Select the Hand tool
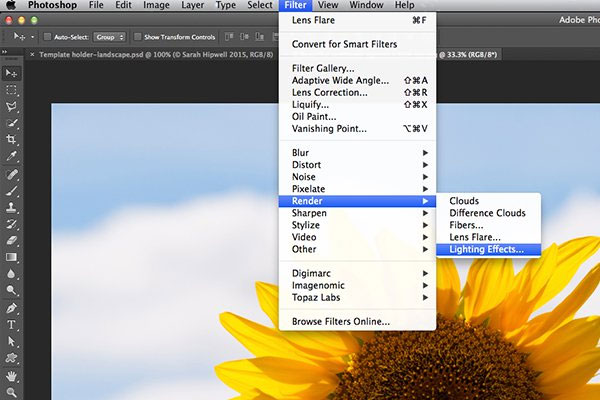The height and width of the screenshot is (400, 600). tap(11, 376)
